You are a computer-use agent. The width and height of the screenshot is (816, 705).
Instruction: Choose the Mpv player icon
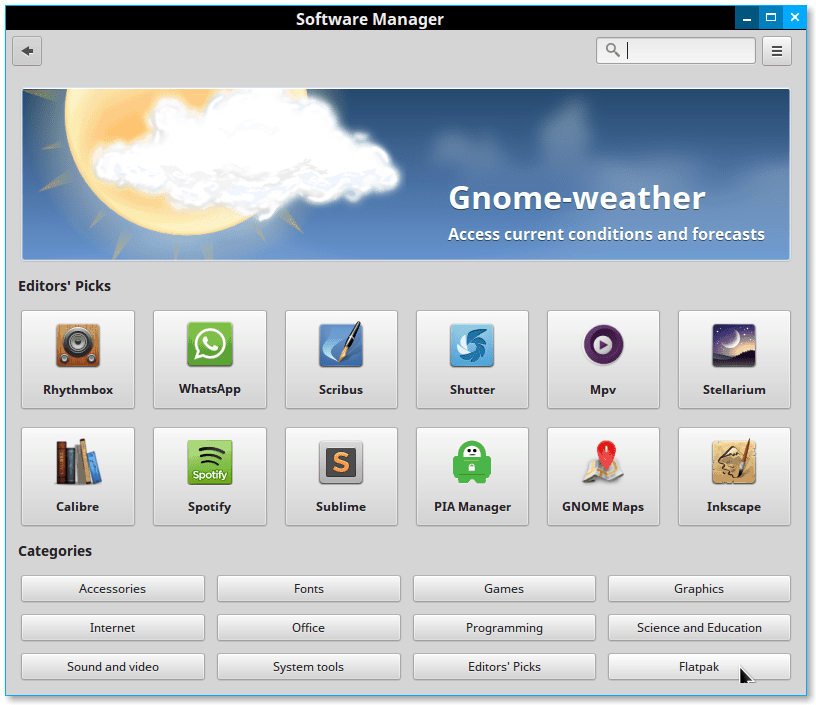[x=603, y=344]
